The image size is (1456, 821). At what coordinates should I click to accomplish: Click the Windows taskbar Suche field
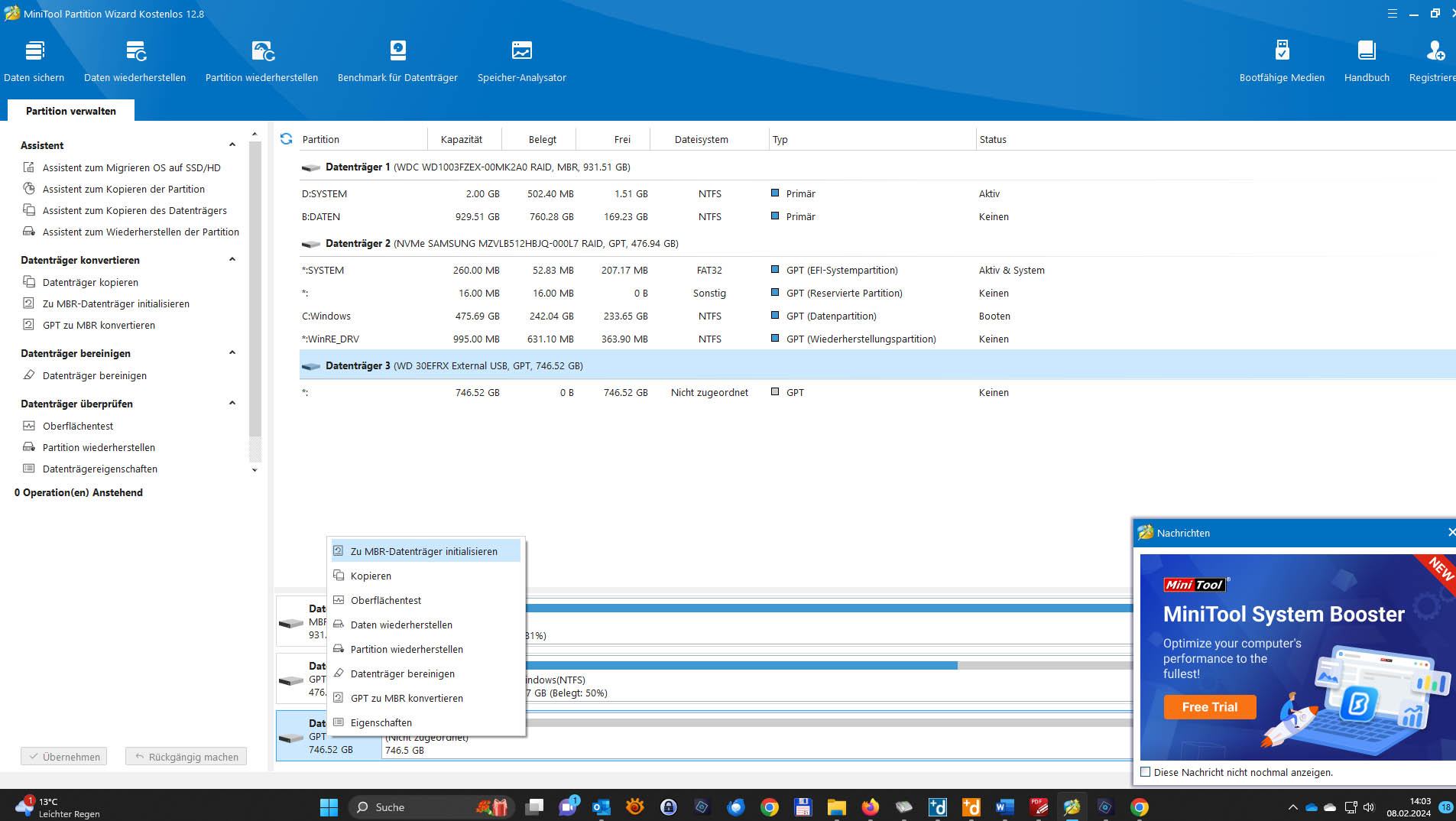[432, 806]
